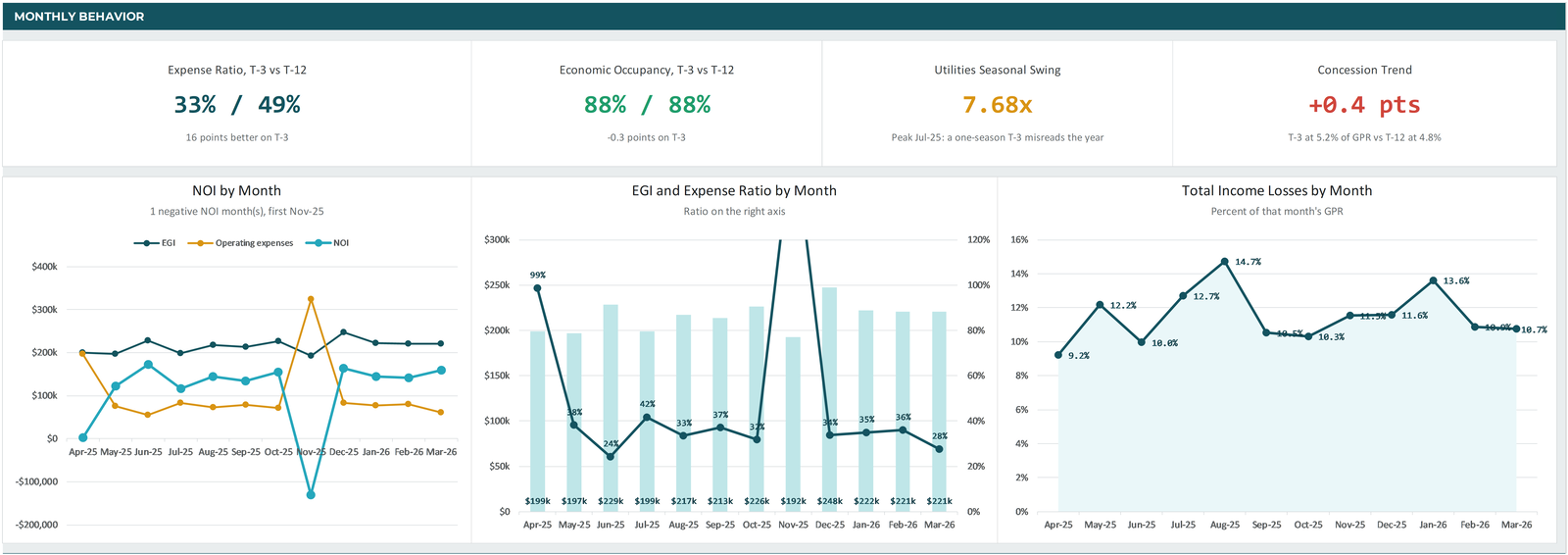The width and height of the screenshot is (1568, 555).
Task: Click the 'EGI and Expense Ratio by Month' title
Action: (734, 191)
